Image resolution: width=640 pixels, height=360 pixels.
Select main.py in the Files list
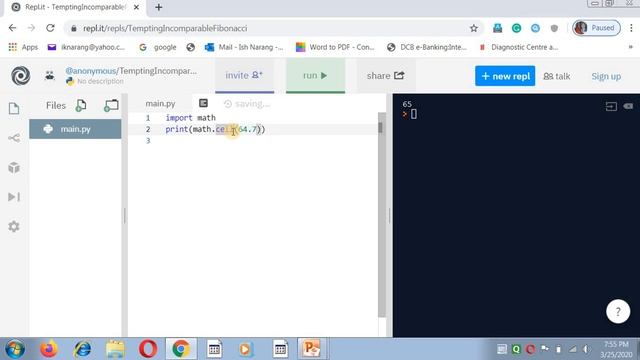(75, 129)
